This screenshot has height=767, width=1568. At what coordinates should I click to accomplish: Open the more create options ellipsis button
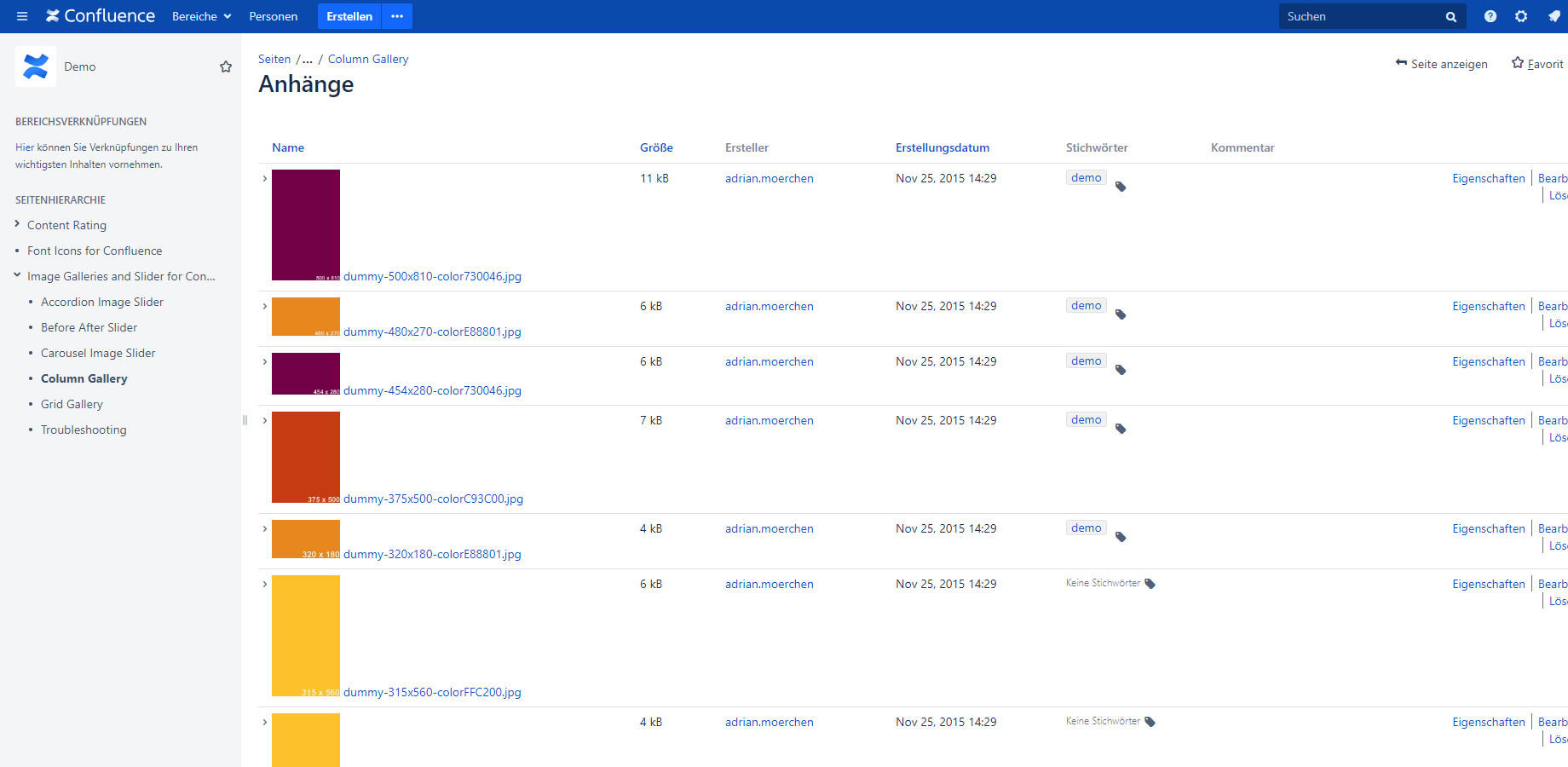click(x=397, y=16)
